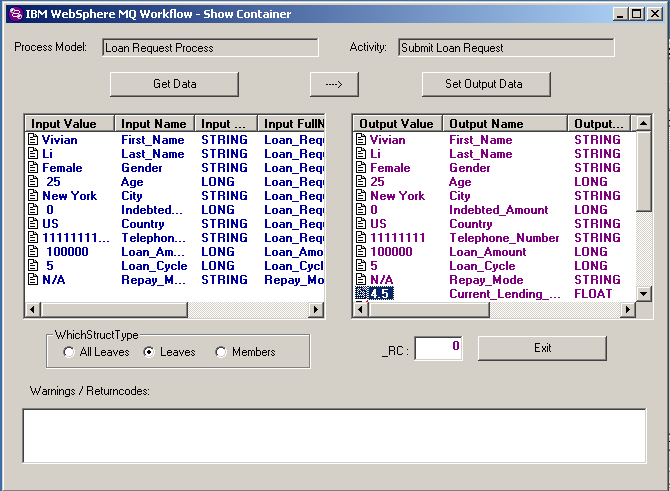This screenshot has height=491, width=670.
Task: Click the document icon beside output 25
Action: click(361, 182)
